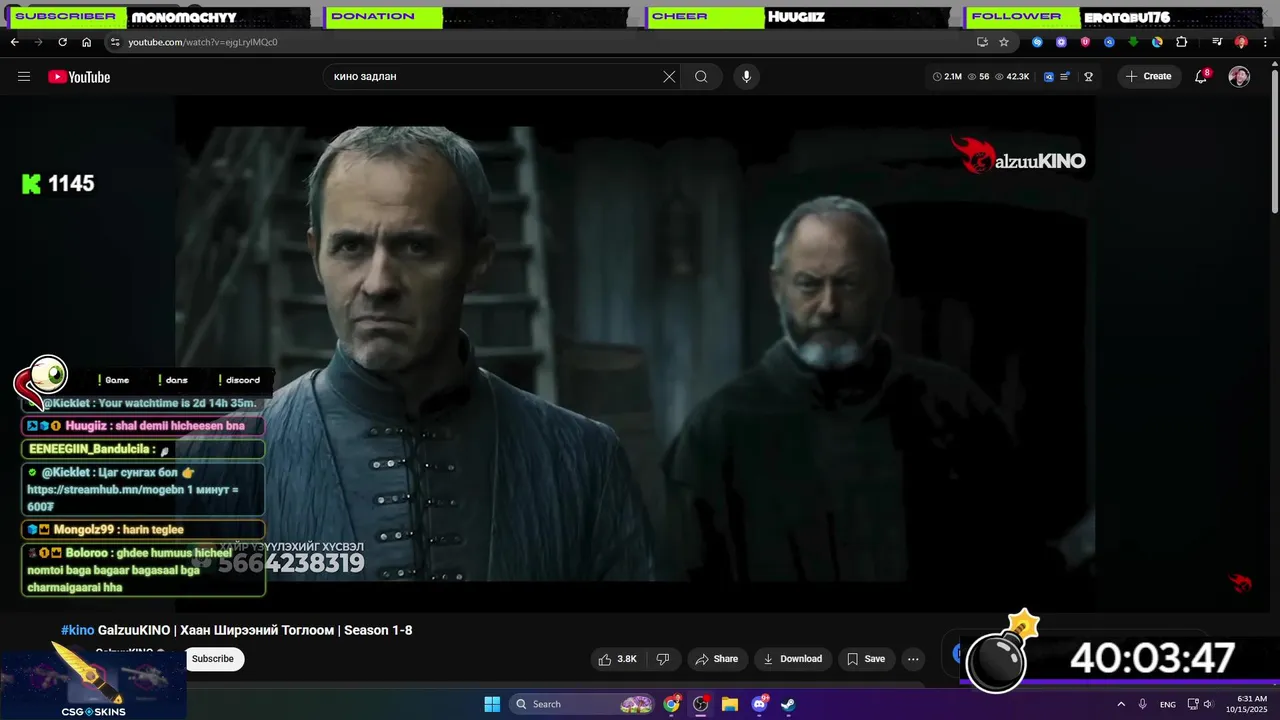Open the blue extension icon in stats bar

(1049, 77)
